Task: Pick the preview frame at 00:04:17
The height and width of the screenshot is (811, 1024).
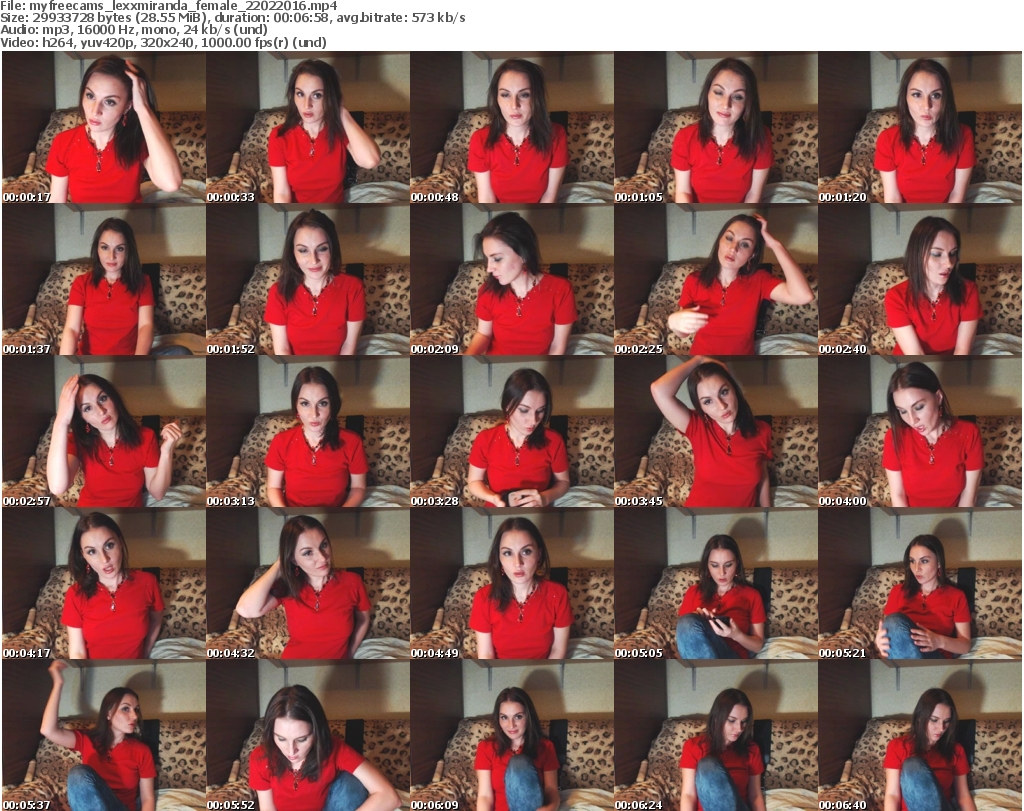Action: [x=104, y=584]
